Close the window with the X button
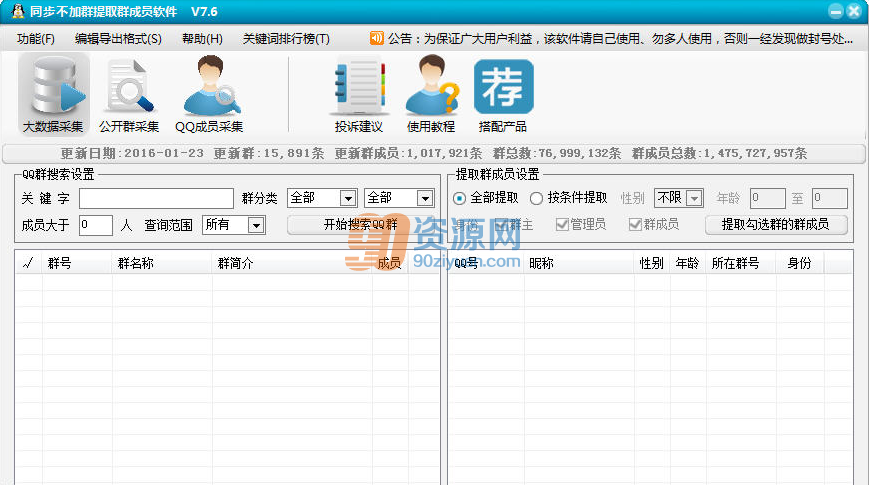 [854, 11]
